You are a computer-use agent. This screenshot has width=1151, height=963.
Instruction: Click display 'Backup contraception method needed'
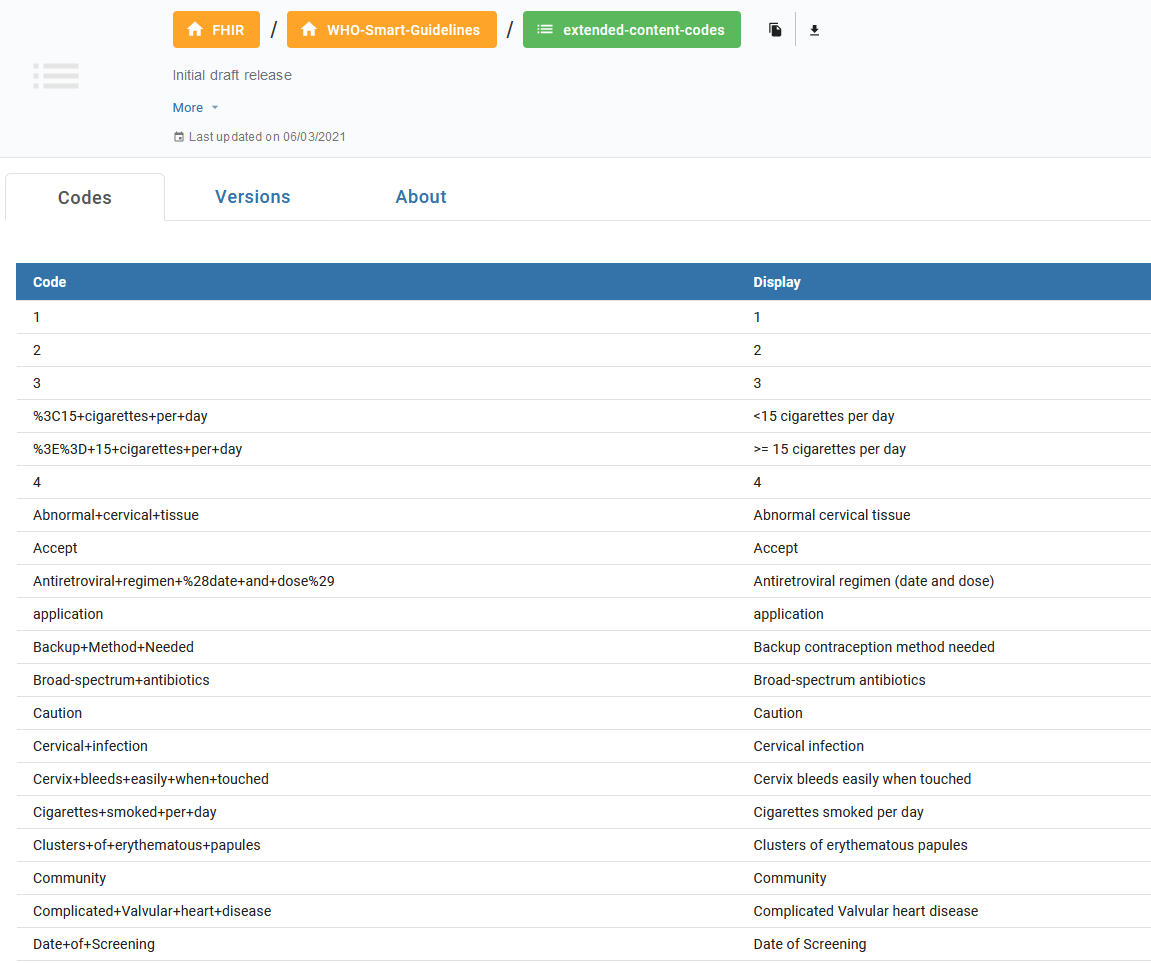pyautogui.click(x=874, y=647)
